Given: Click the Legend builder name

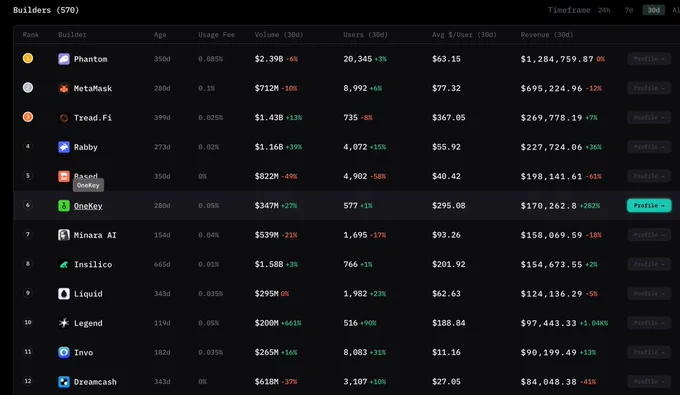Looking at the screenshot, I should (88, 323).
